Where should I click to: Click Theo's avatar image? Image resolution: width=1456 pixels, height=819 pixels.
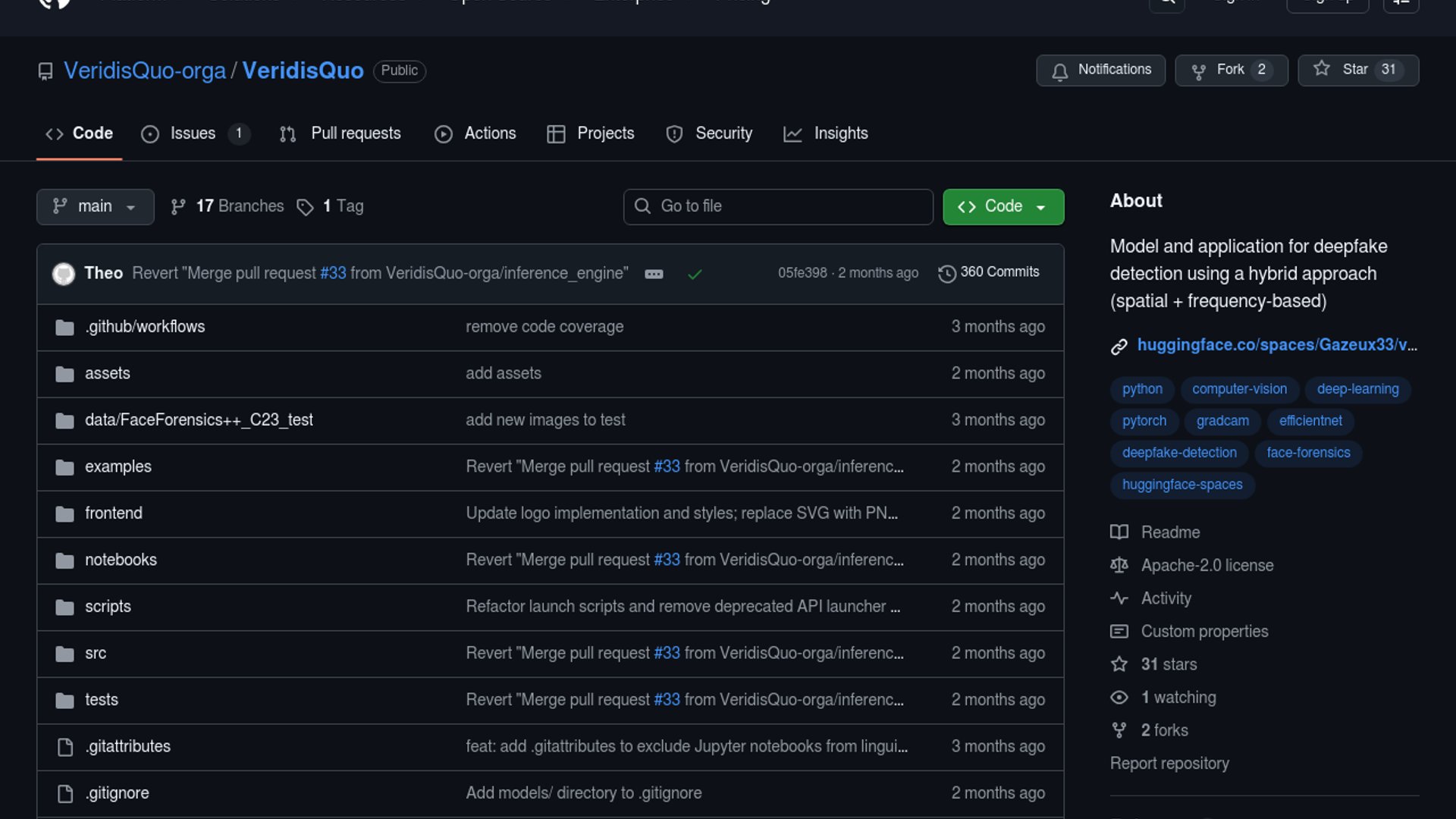tap(64, 273)
